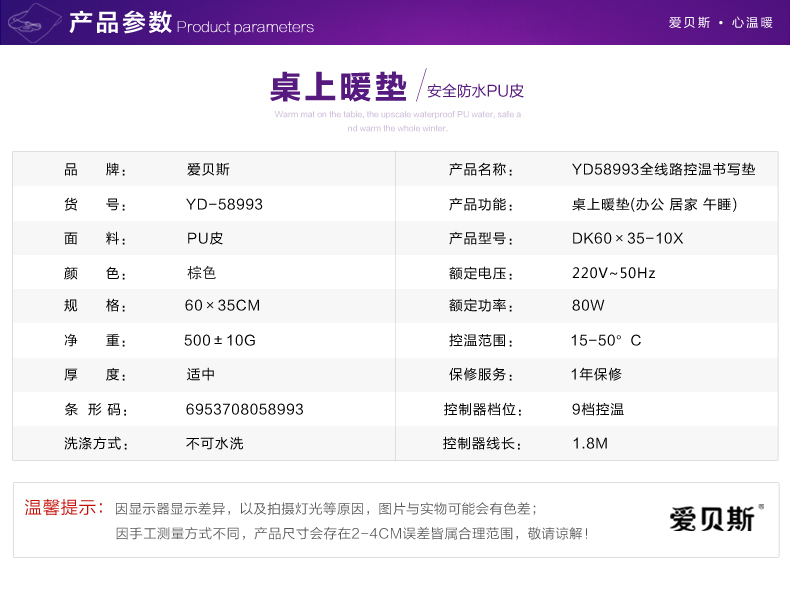Click the function value 桌上暖垫(办公 居家 午睡)
The width and height of the screenshot is (790, 592).
(654, 204)
